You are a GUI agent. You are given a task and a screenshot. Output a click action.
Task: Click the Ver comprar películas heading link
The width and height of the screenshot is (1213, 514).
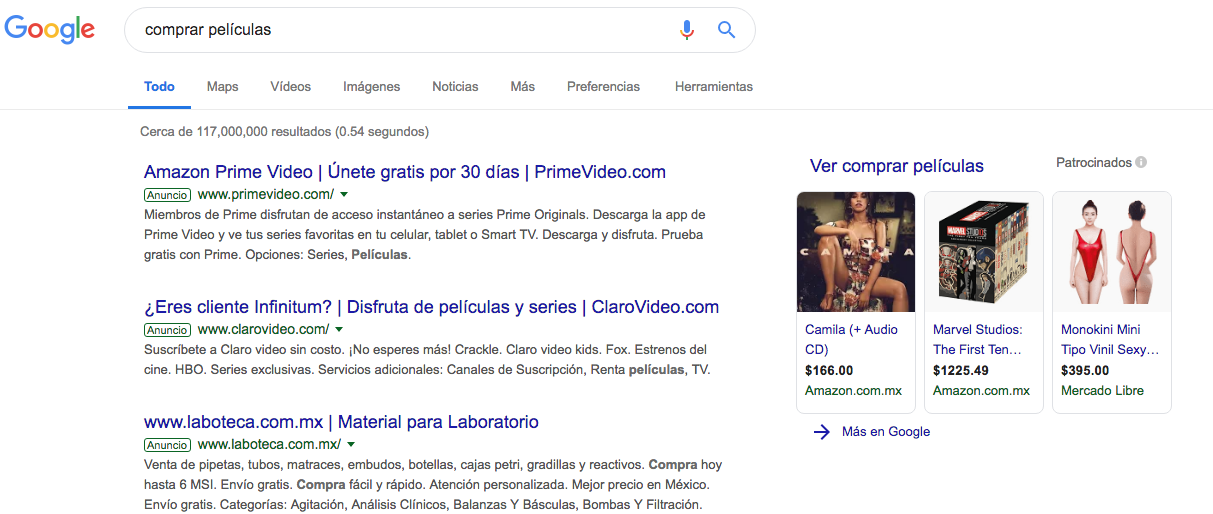click(897, 166)
